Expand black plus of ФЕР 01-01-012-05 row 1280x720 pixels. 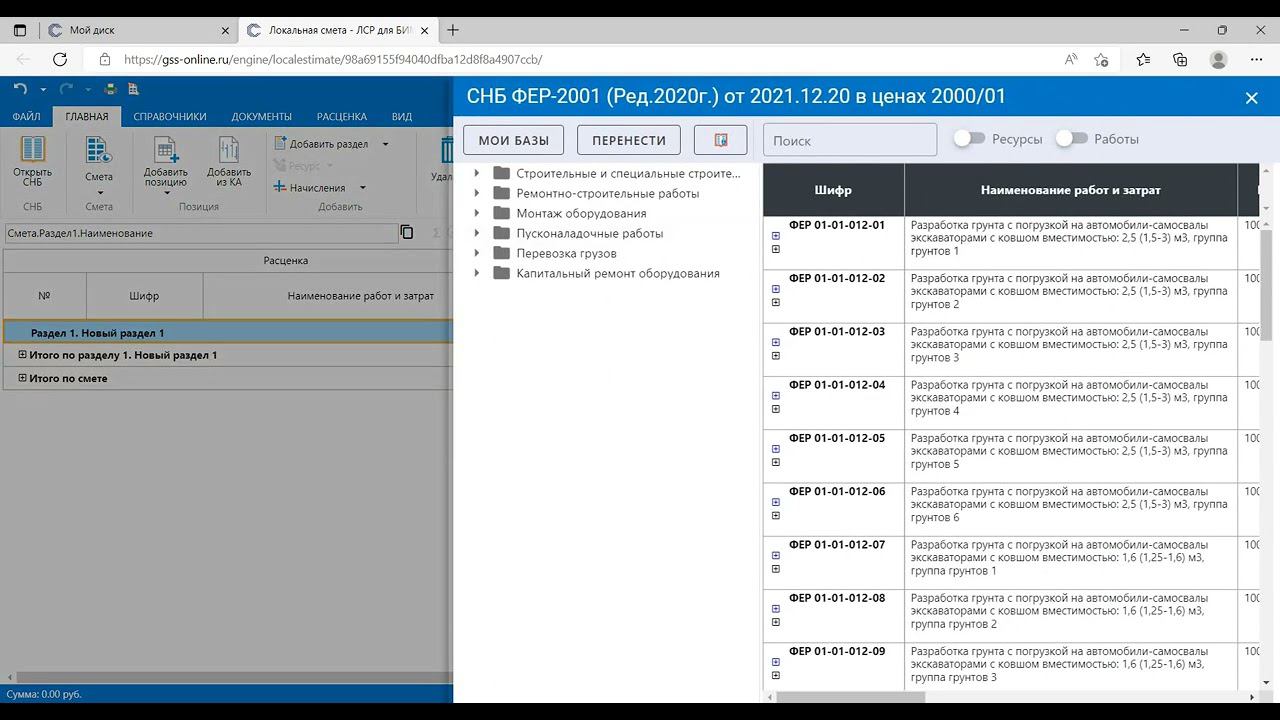(776, 462)
